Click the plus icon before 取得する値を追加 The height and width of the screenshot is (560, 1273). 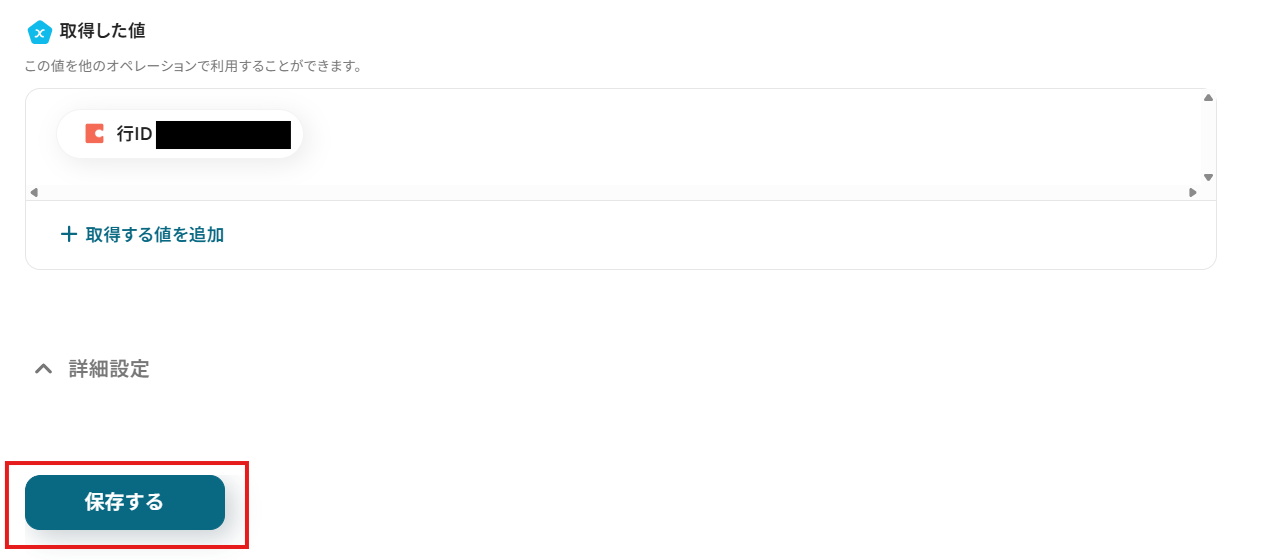coord(69,235)
